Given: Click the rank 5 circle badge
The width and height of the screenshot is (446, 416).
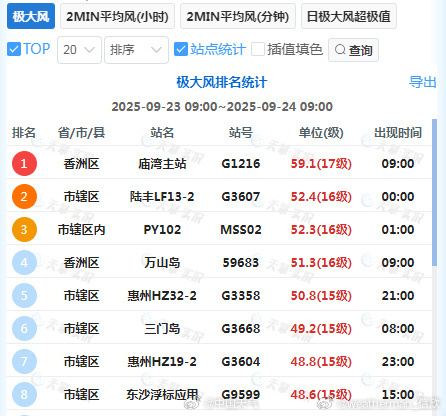Looking at the screenshot, I should [x=24, y=295].
